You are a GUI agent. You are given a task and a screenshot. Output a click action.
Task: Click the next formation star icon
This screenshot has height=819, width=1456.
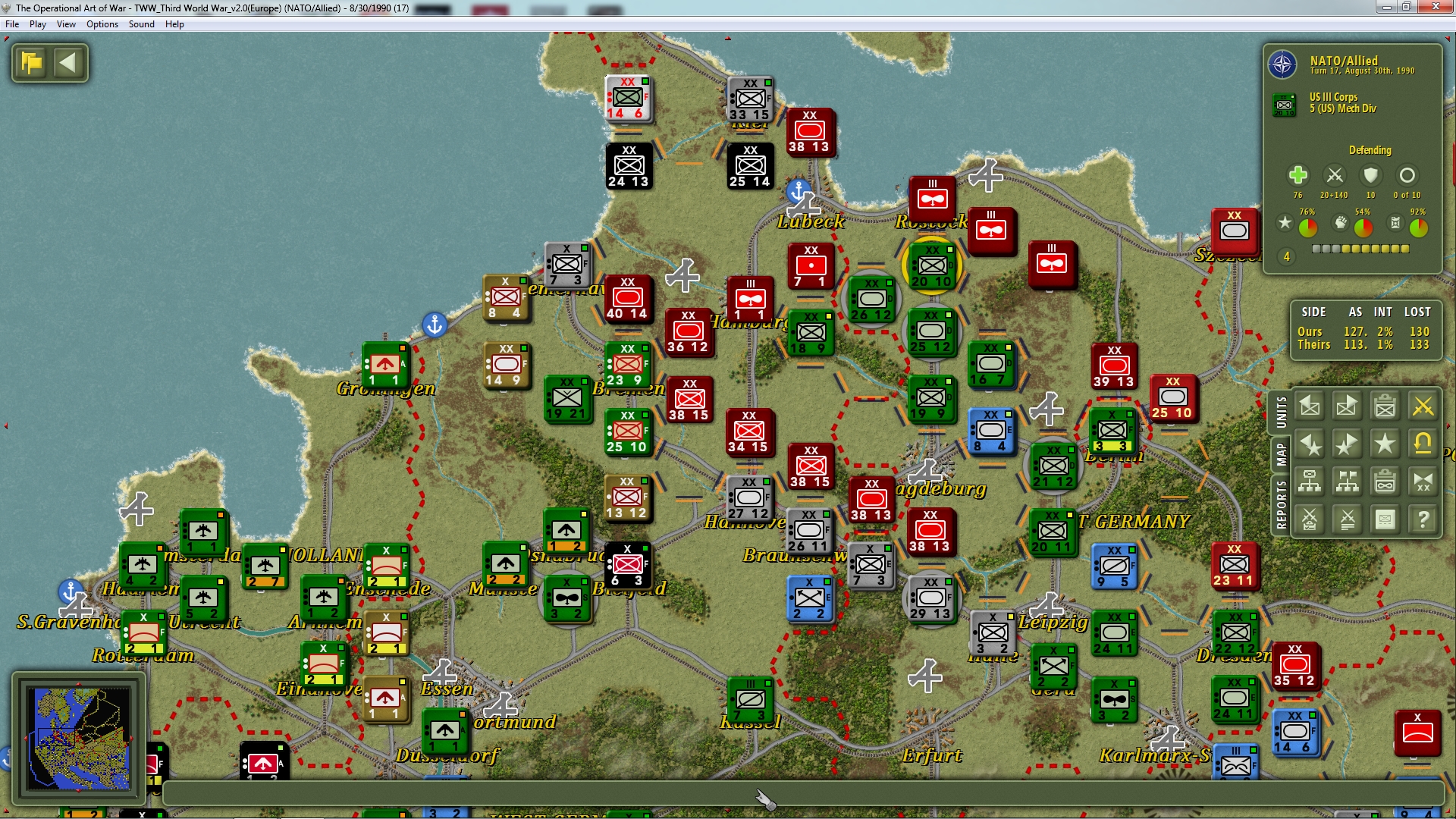[x=1347, y=444]
